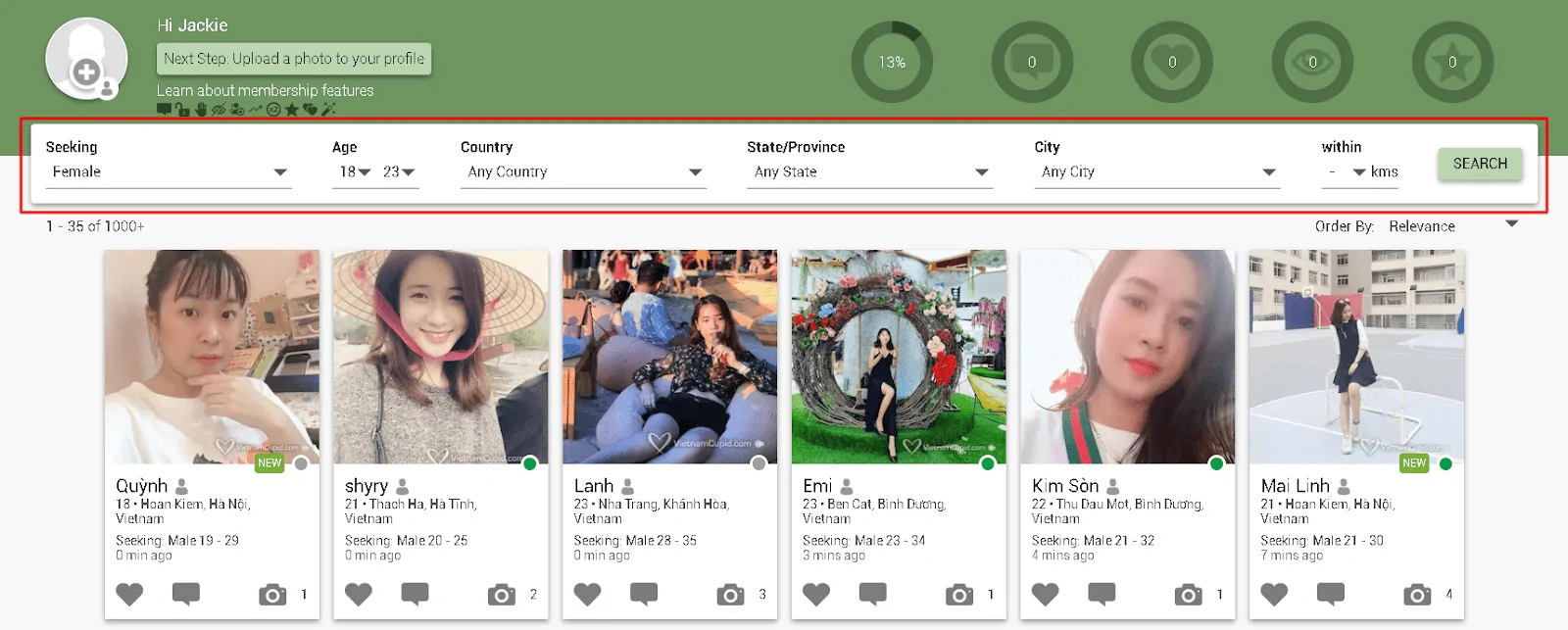1568x630 pixels.
Task: Click 'Seeking: Male 19 - 29' text
Action: coord(177,541)
